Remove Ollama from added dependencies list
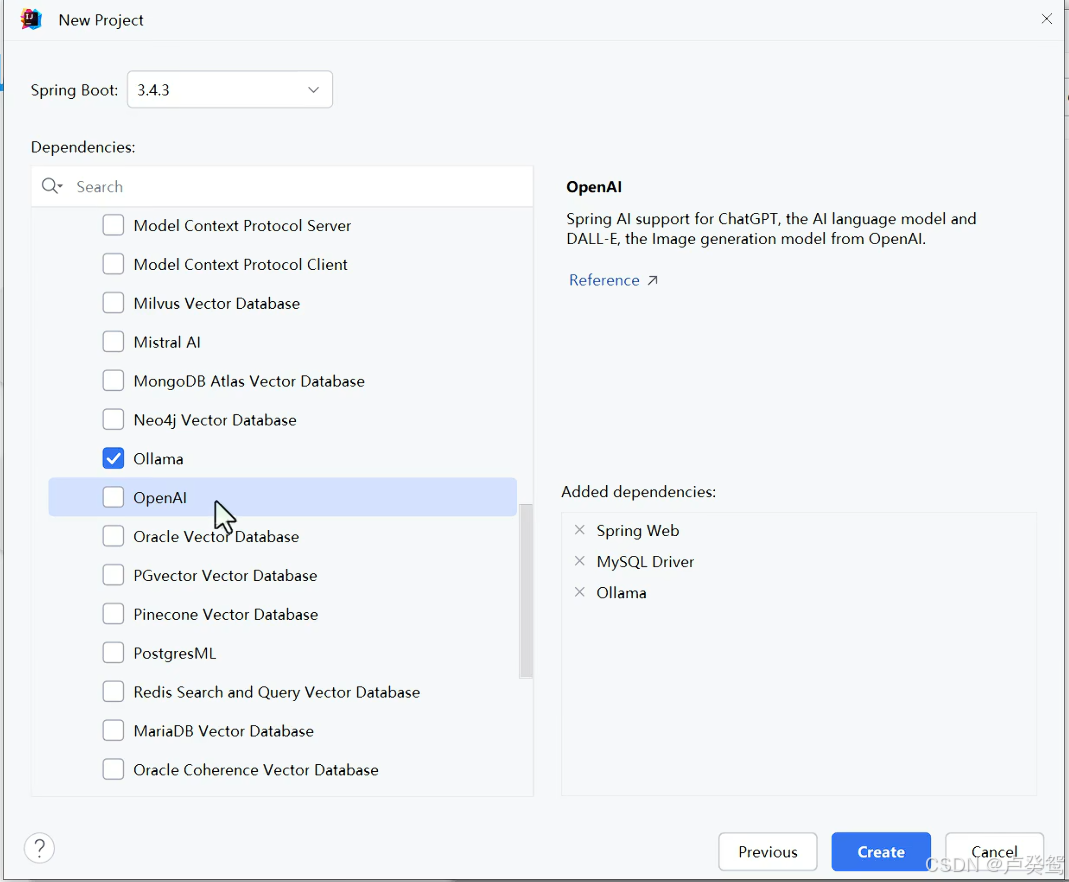The width and height of the screenshot is (1069, 882). 579,592
